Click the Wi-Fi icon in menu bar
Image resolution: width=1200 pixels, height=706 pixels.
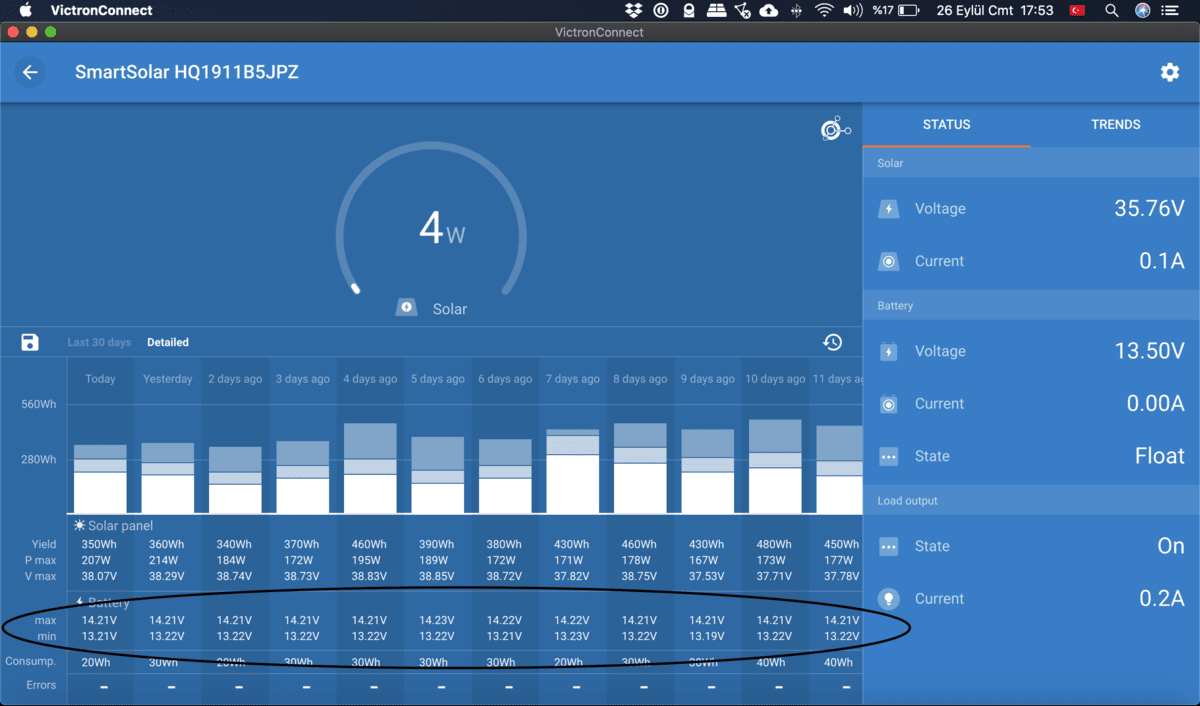click(x=823, y=10)
